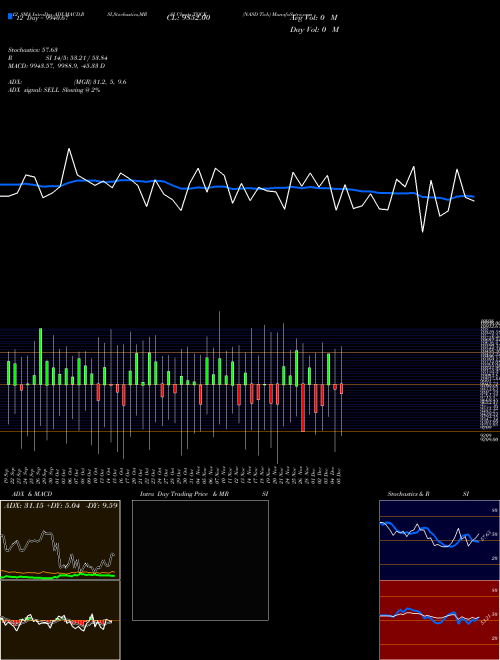Screen dimensions: 500x660
Task: Click the Day Vol: 0 M text
Action: click(x=314, y=30)
